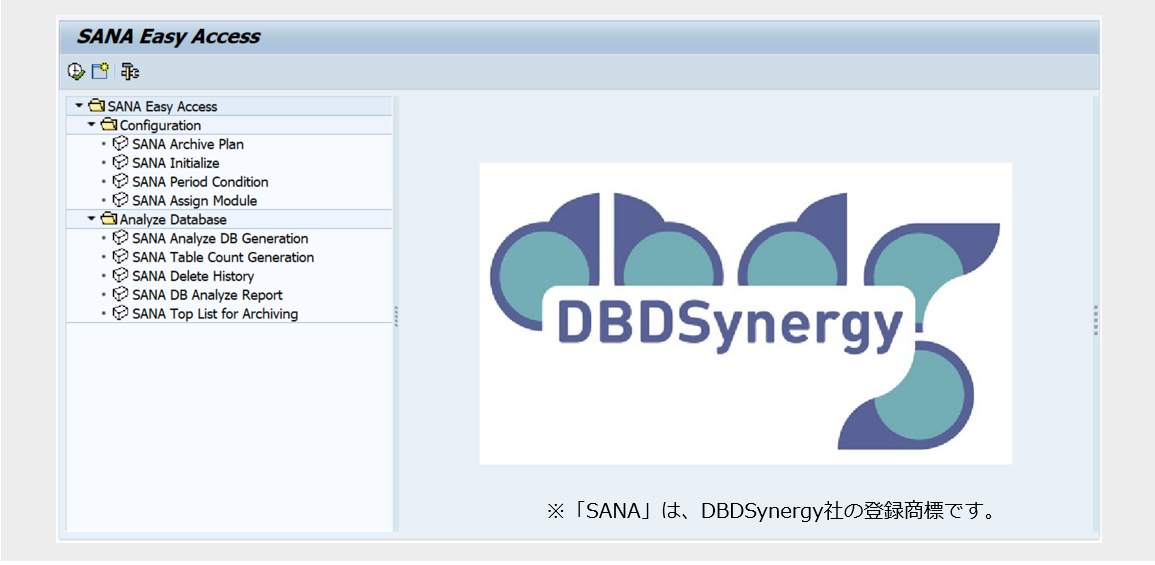Image resolution: width=1155 pixels, height=565 pixels.
Task: Select the 'SANA Easy Access' root tree label
Action: (x=163, y=107)
